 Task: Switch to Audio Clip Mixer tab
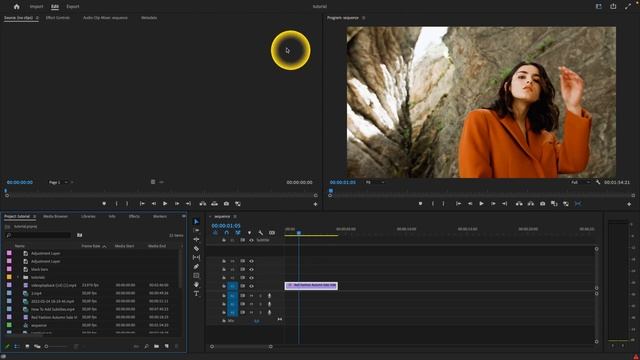pyautogui.click(x=105, y=18)
